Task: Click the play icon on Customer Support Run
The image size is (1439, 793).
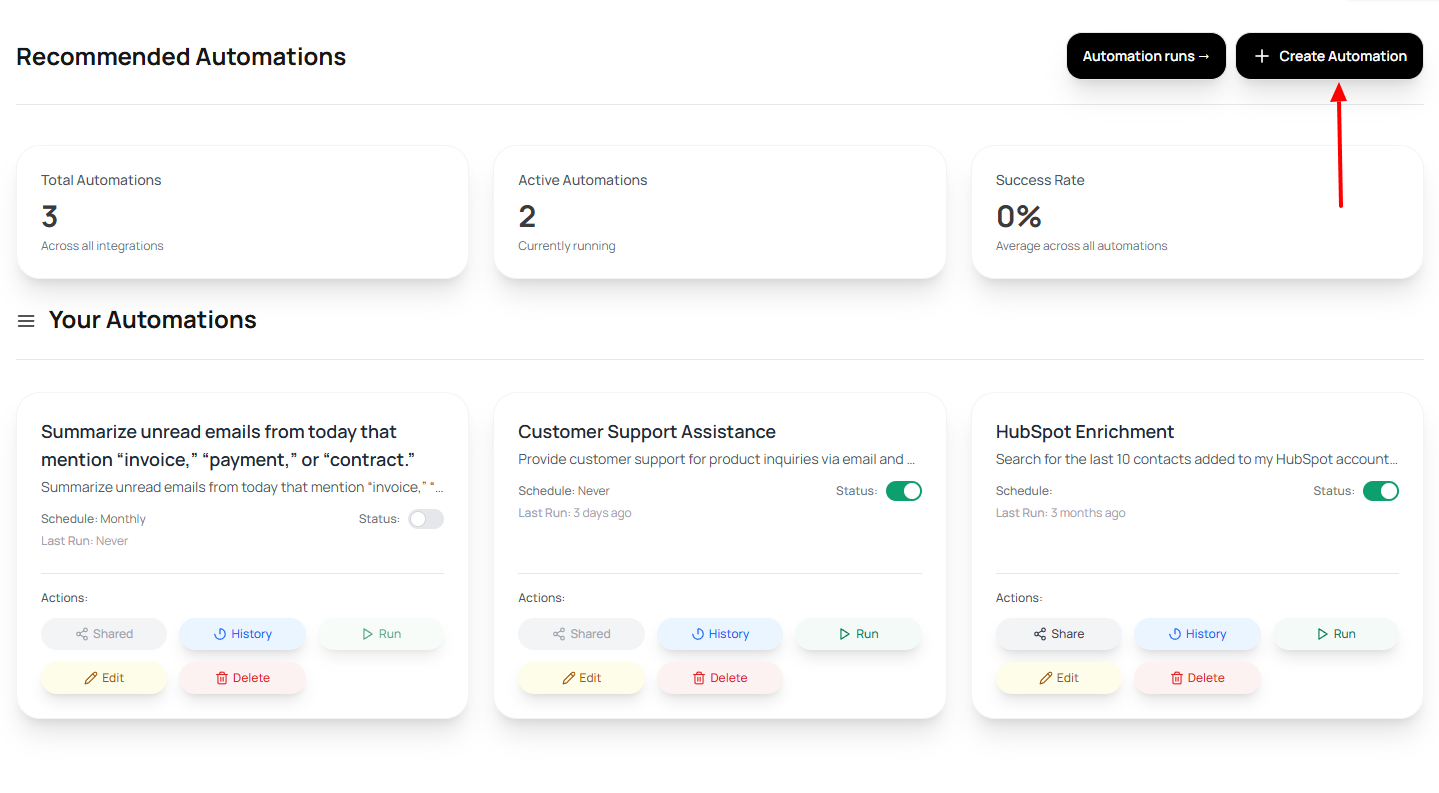Action: pyautogui.click(x=845, y=634)
